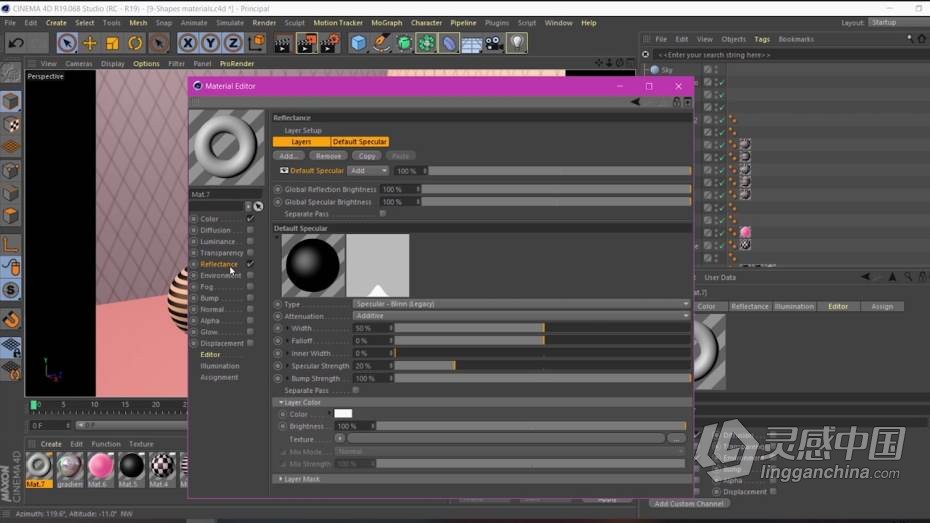Screen dimensions: 930x523
Task: Collapse the Layer Color section
Action: 281,402
